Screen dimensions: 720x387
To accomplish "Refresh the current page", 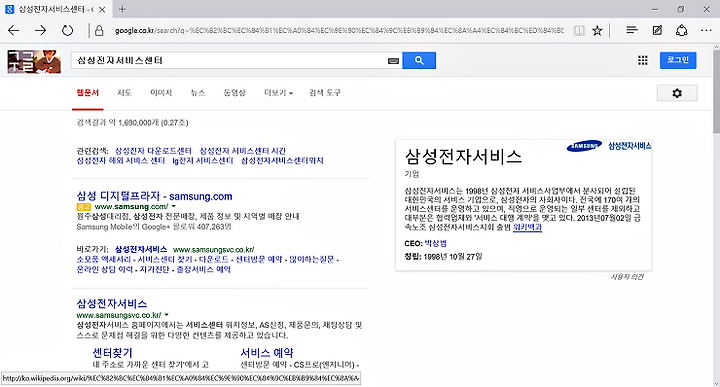I will [68, 31].
